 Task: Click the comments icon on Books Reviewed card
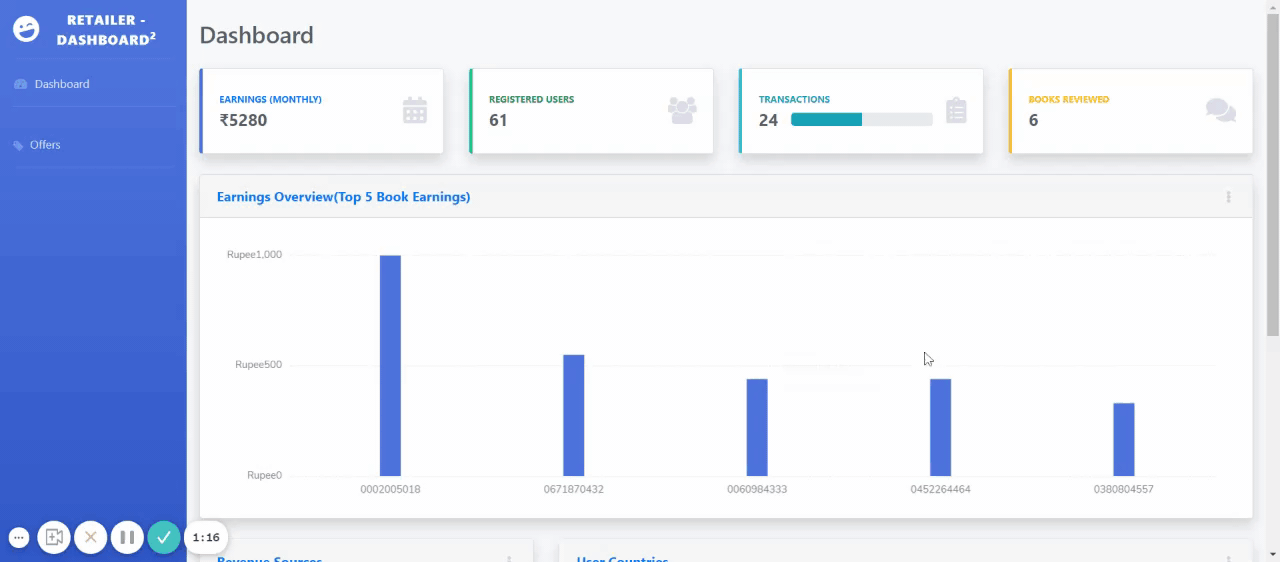point(1221,110)
